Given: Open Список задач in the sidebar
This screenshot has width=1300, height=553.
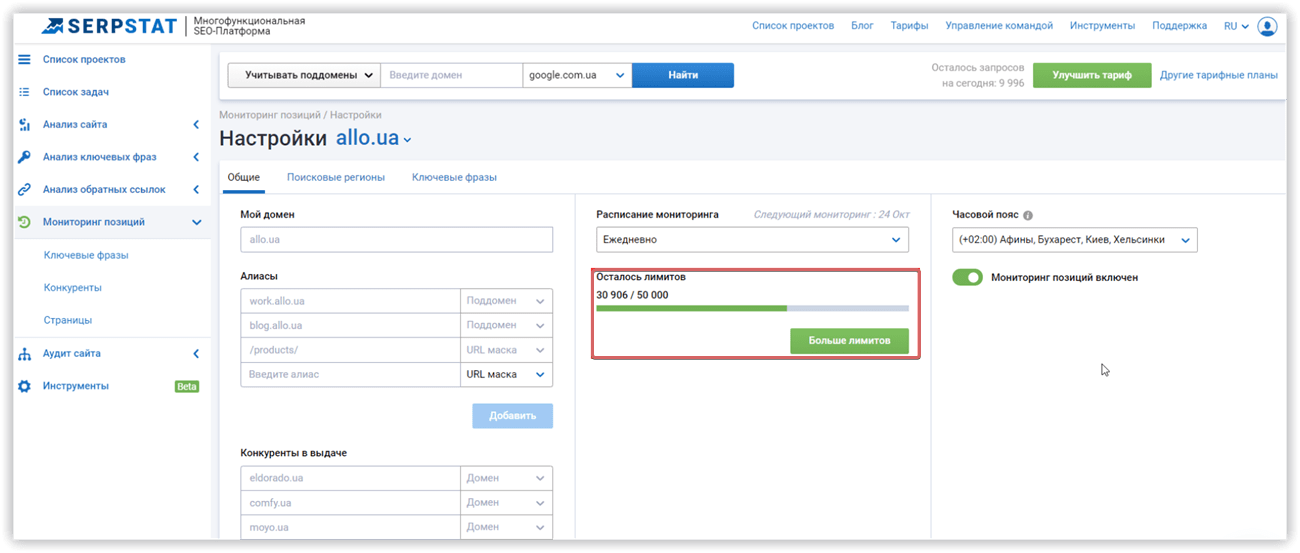Looking at the screenshot, I should coord(76,92).
